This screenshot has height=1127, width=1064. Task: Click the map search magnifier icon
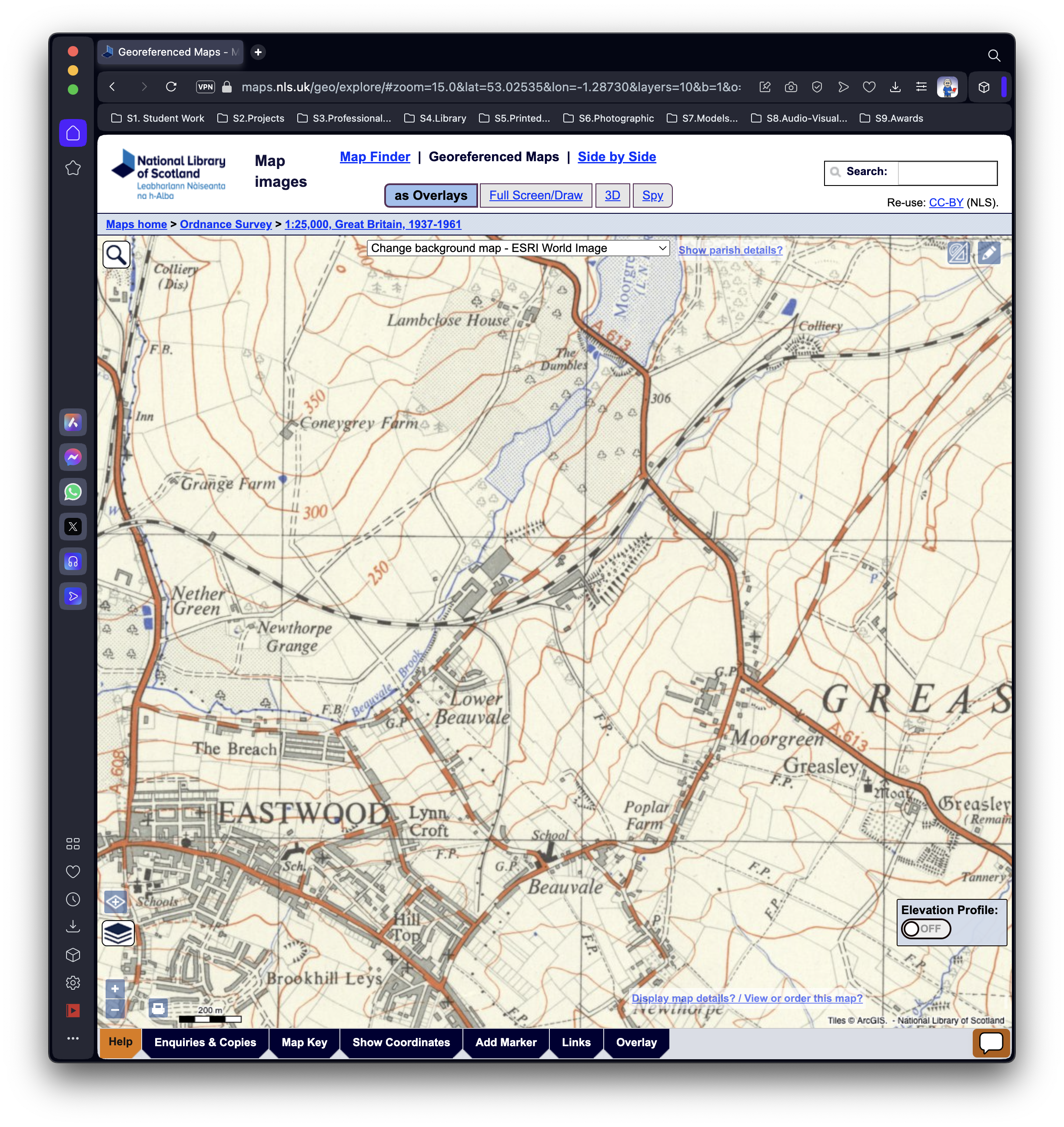(116, 255)
